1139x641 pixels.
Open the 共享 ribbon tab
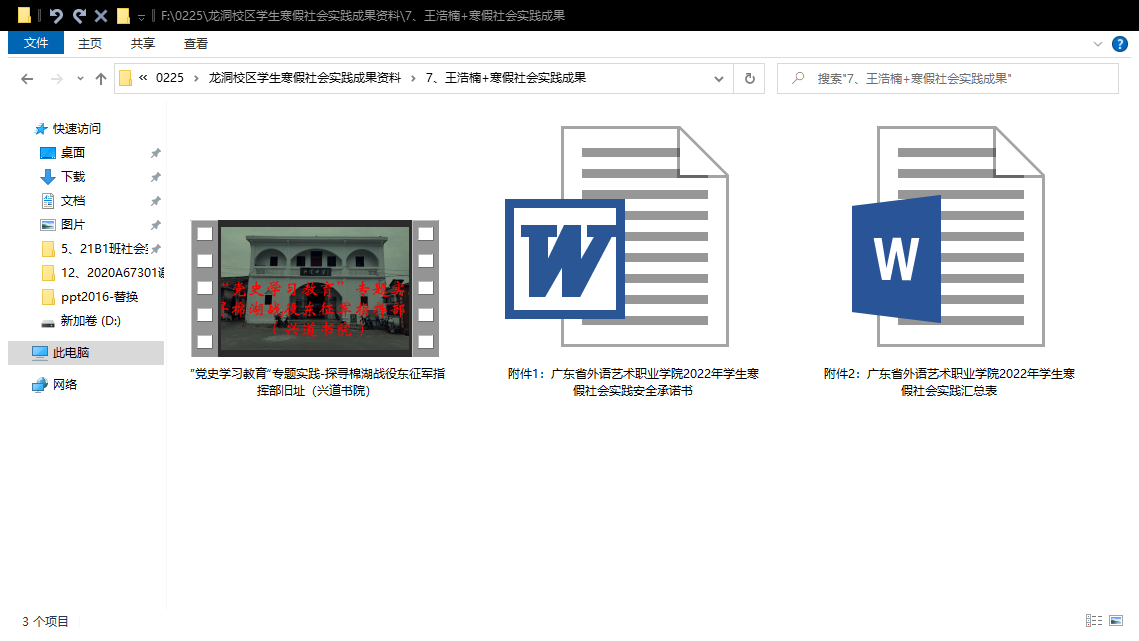point(143,43)
